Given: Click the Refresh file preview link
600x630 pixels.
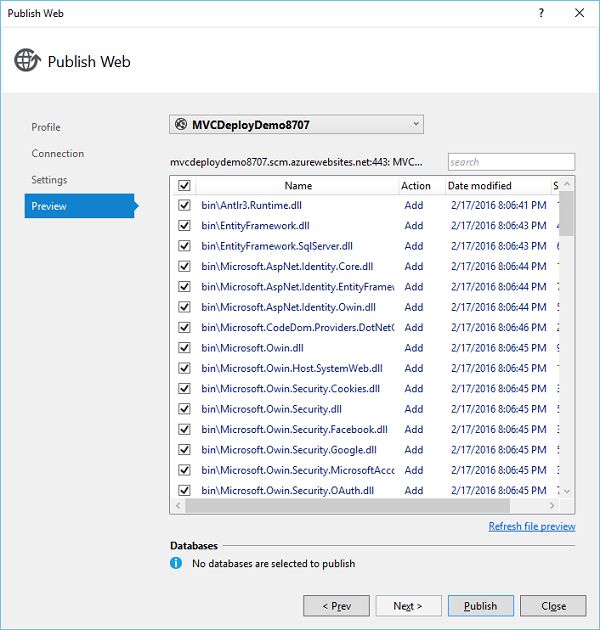Looking at the screenshot, I should [x=531, y=526].
